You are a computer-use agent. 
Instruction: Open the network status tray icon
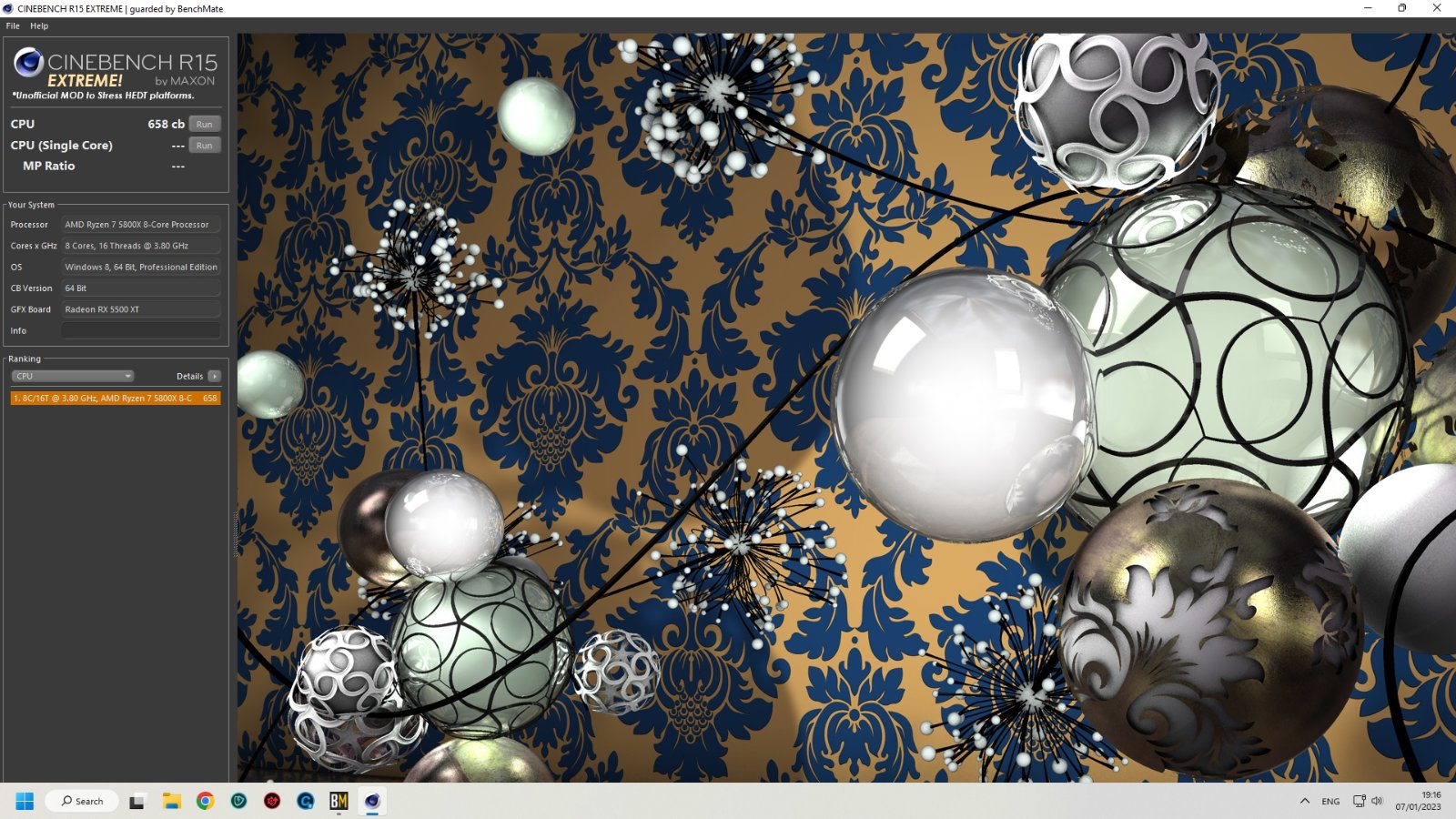[1359, 801]
